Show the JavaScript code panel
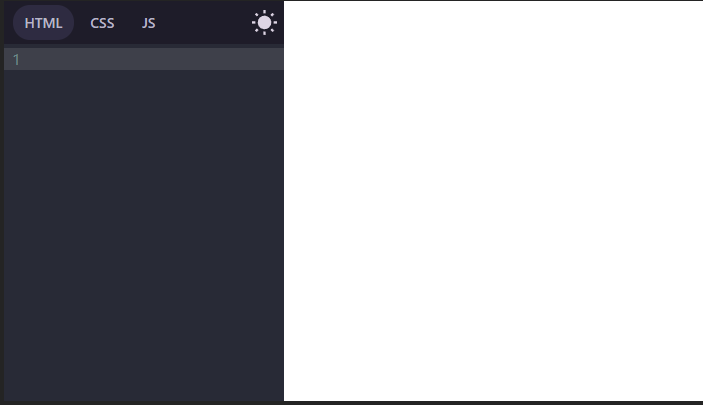Screen dimensions: 703x405 (x=148, y=23)
